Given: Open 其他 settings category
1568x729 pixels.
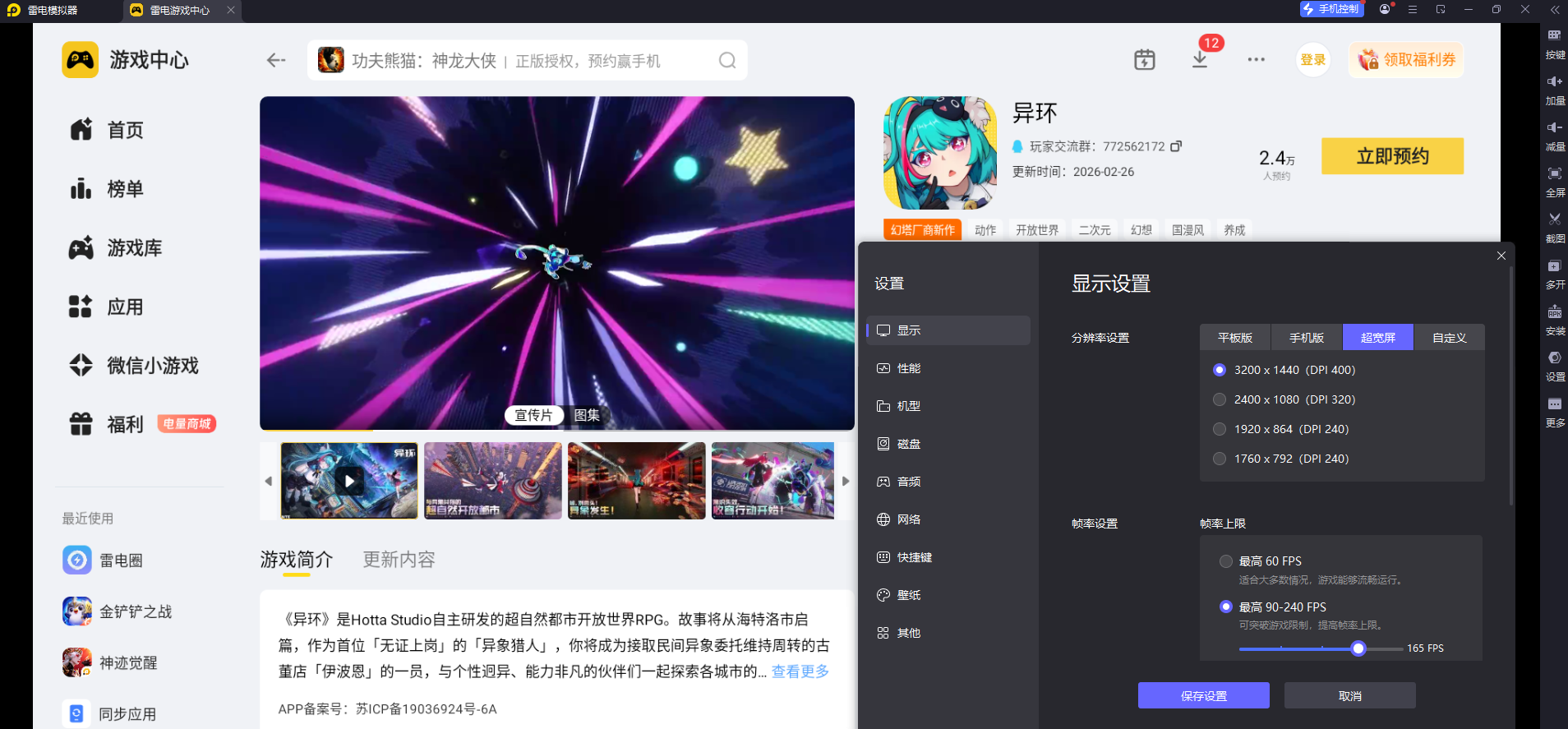Looking at the screenshot, I should 948,633.
